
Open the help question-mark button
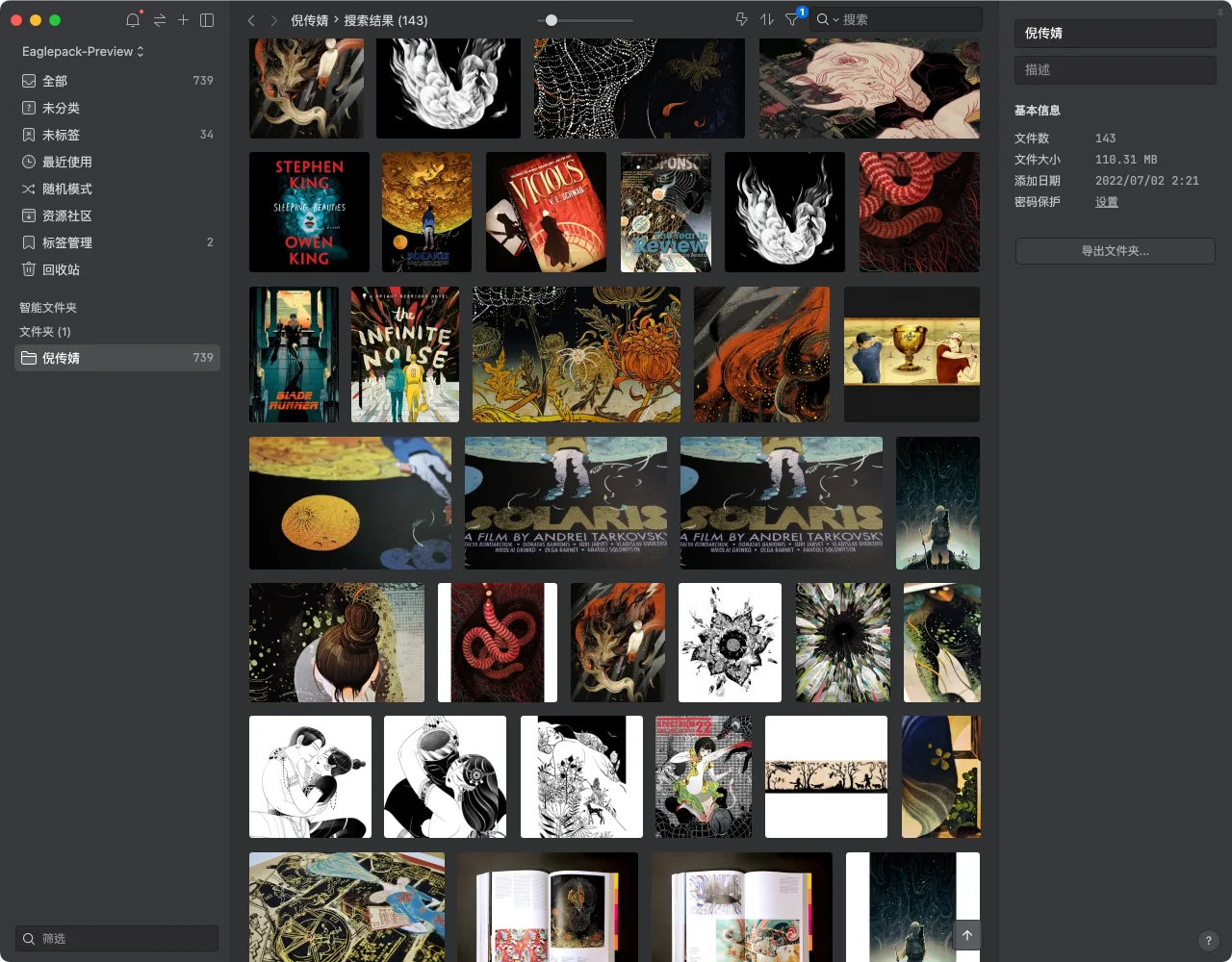tap(1209, 941)
